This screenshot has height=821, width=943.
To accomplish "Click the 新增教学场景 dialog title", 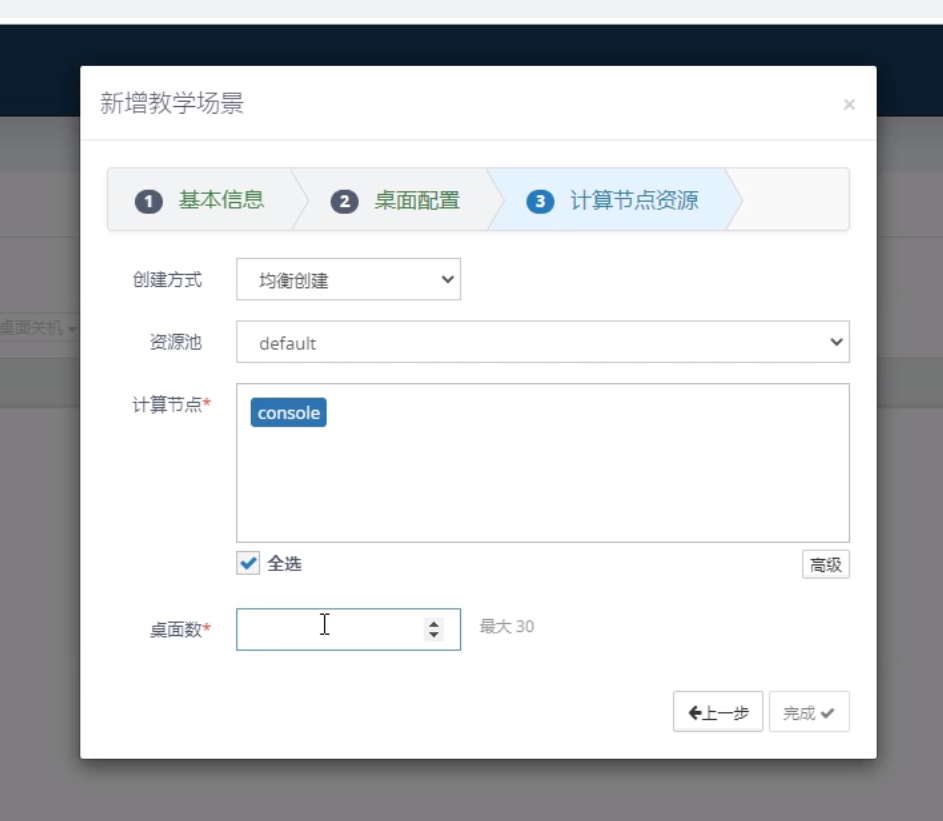I will pos(172,103).
